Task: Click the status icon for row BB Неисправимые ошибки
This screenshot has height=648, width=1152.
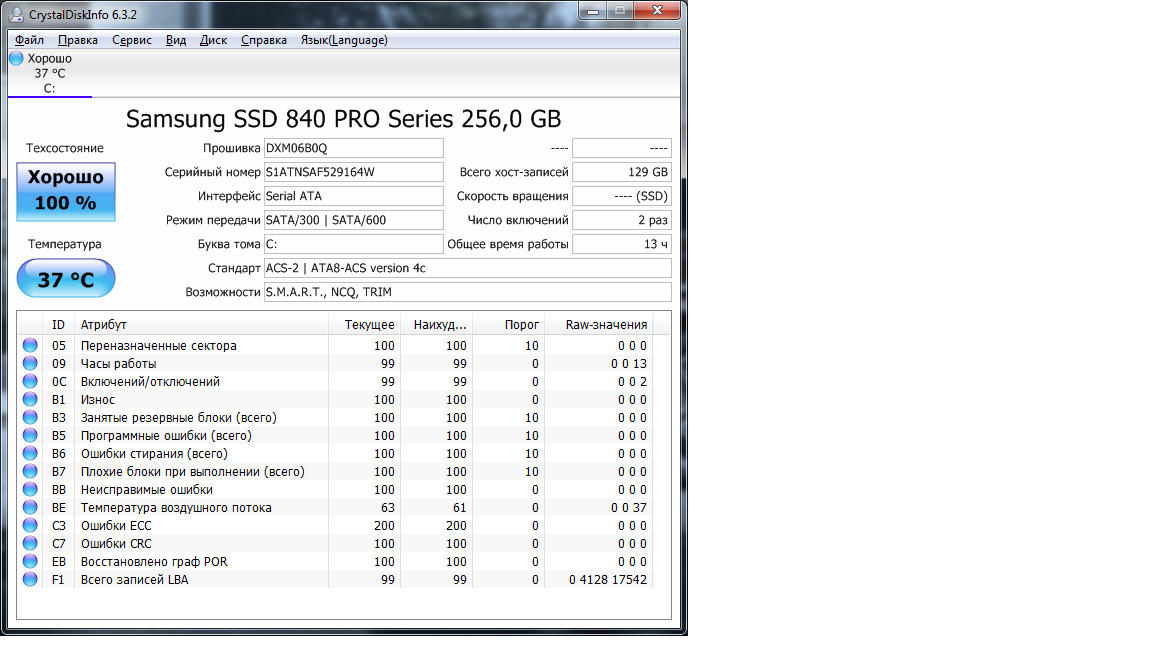Action: (30, 489)
